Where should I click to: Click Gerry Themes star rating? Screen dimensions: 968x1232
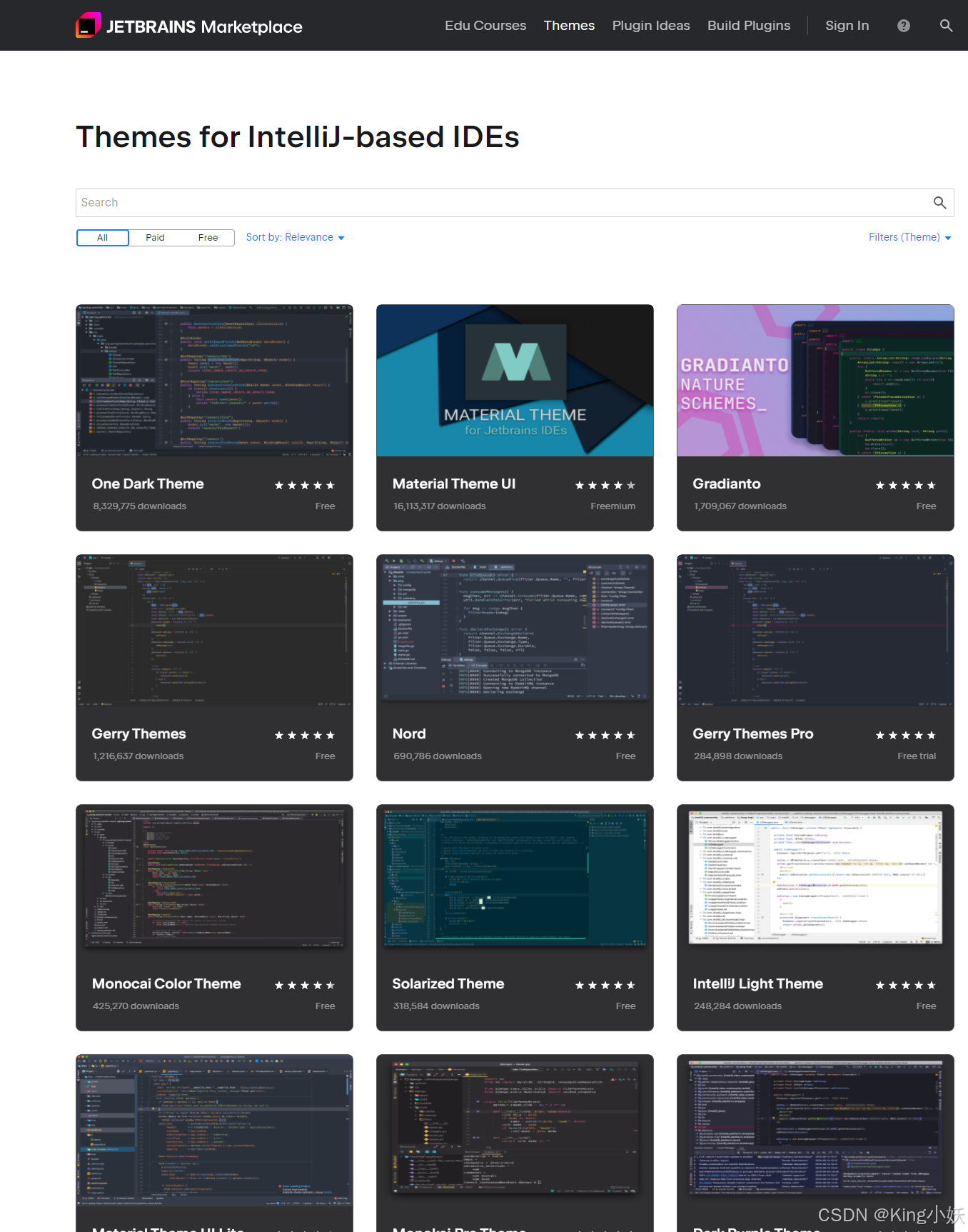(x=305, y=735)
